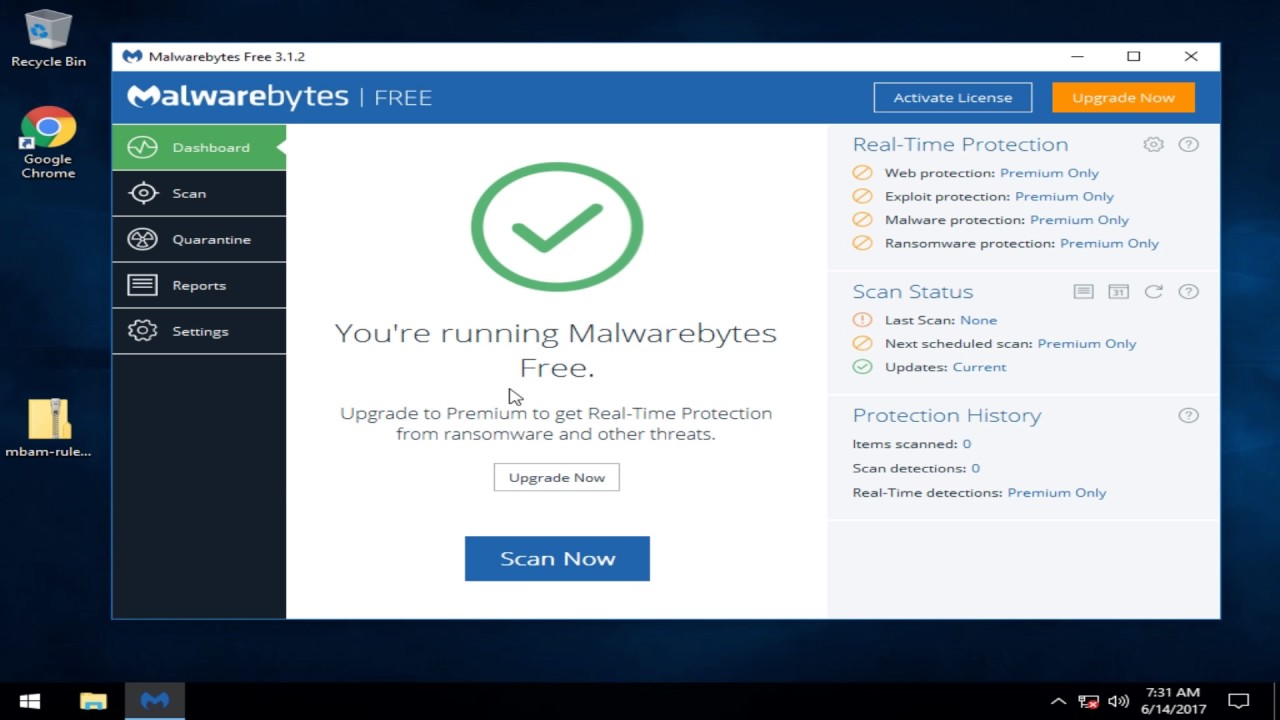Screen dimensions: 1280x720
Task: Click the Web protection status icon
Action: pyautogui.click(x=862, y=173)
